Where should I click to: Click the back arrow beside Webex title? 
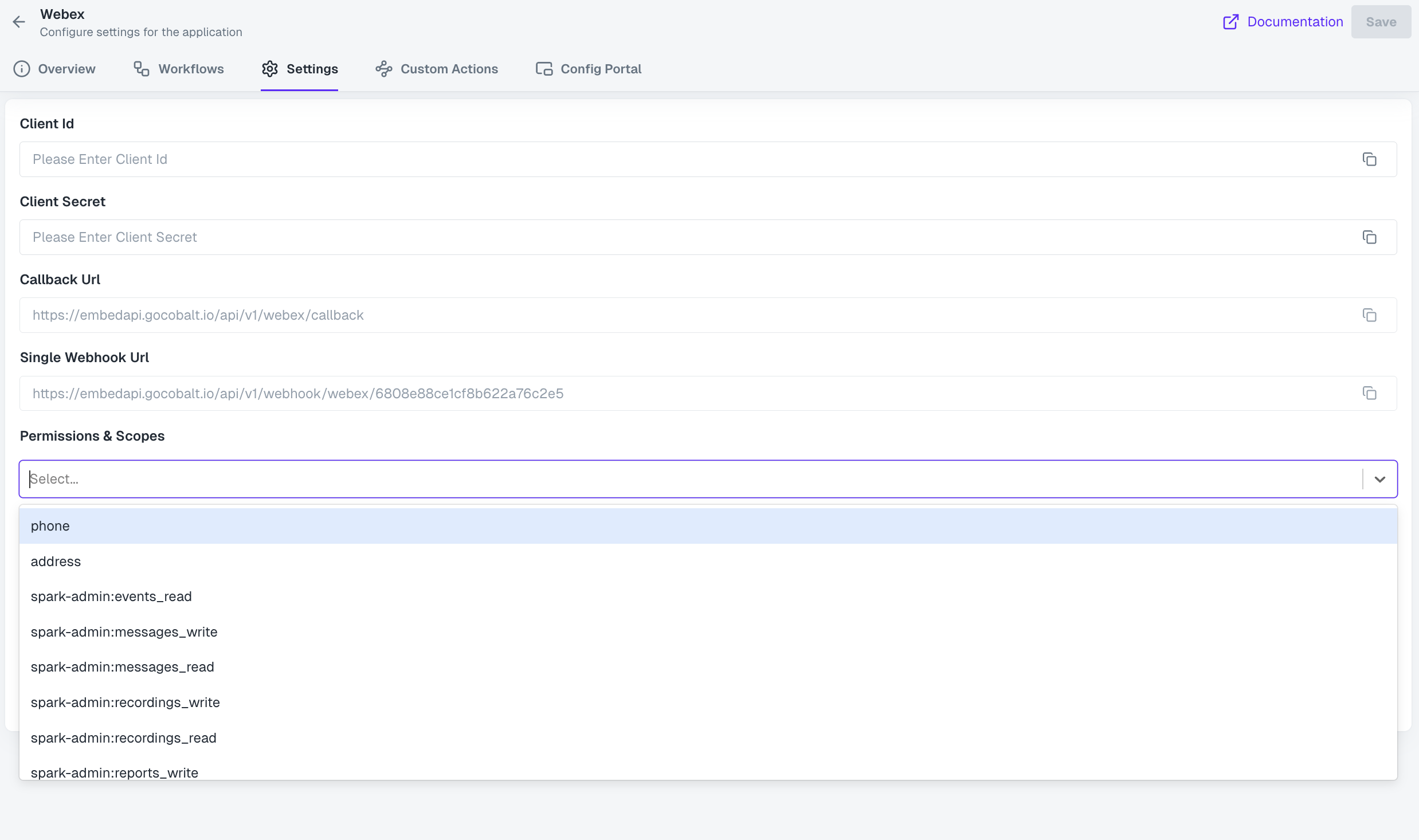(19, 21)
